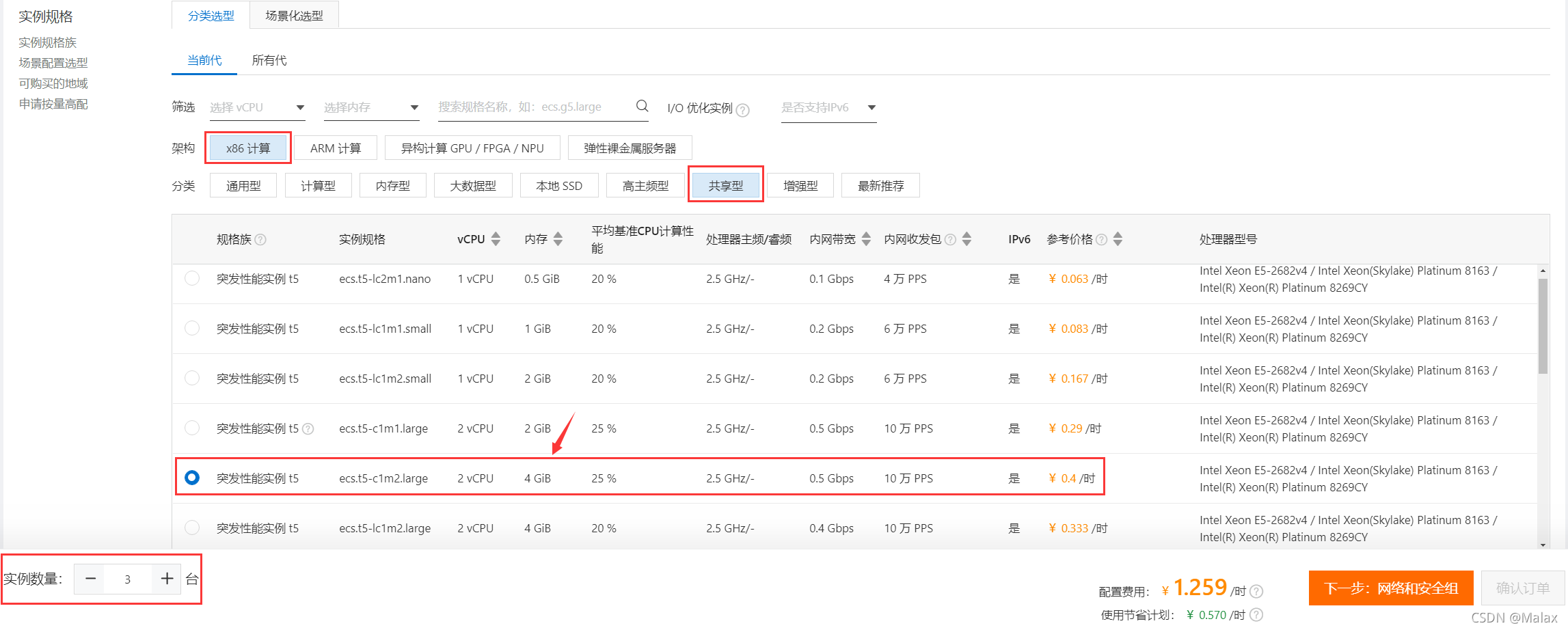Open help icon next to 规格族 header

coord(260,239)
